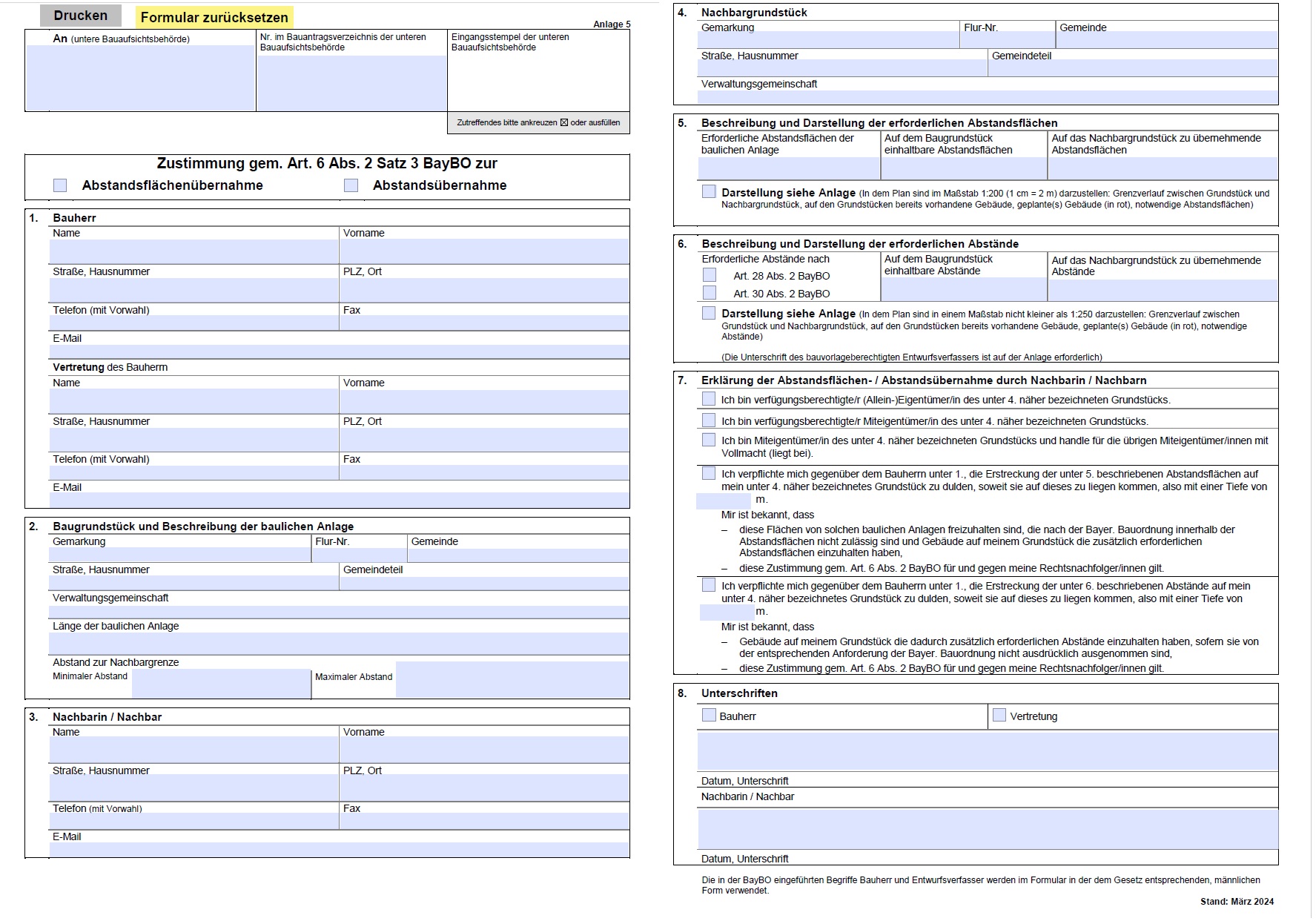Tick the Vertretung signature checkbox

coord(999,716)
